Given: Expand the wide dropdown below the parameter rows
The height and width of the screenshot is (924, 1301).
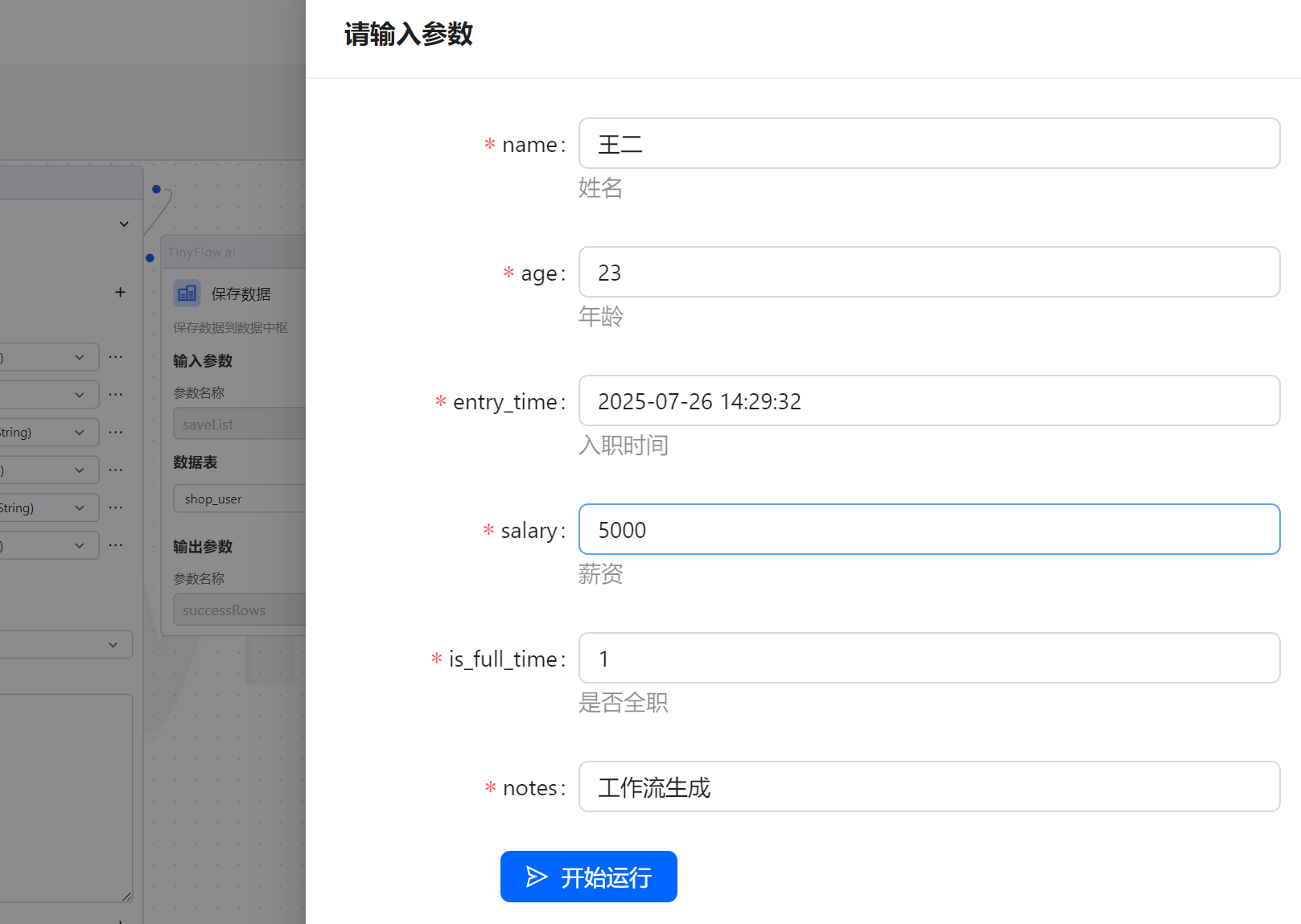Looking at the screenshot, I should [64, 644].
